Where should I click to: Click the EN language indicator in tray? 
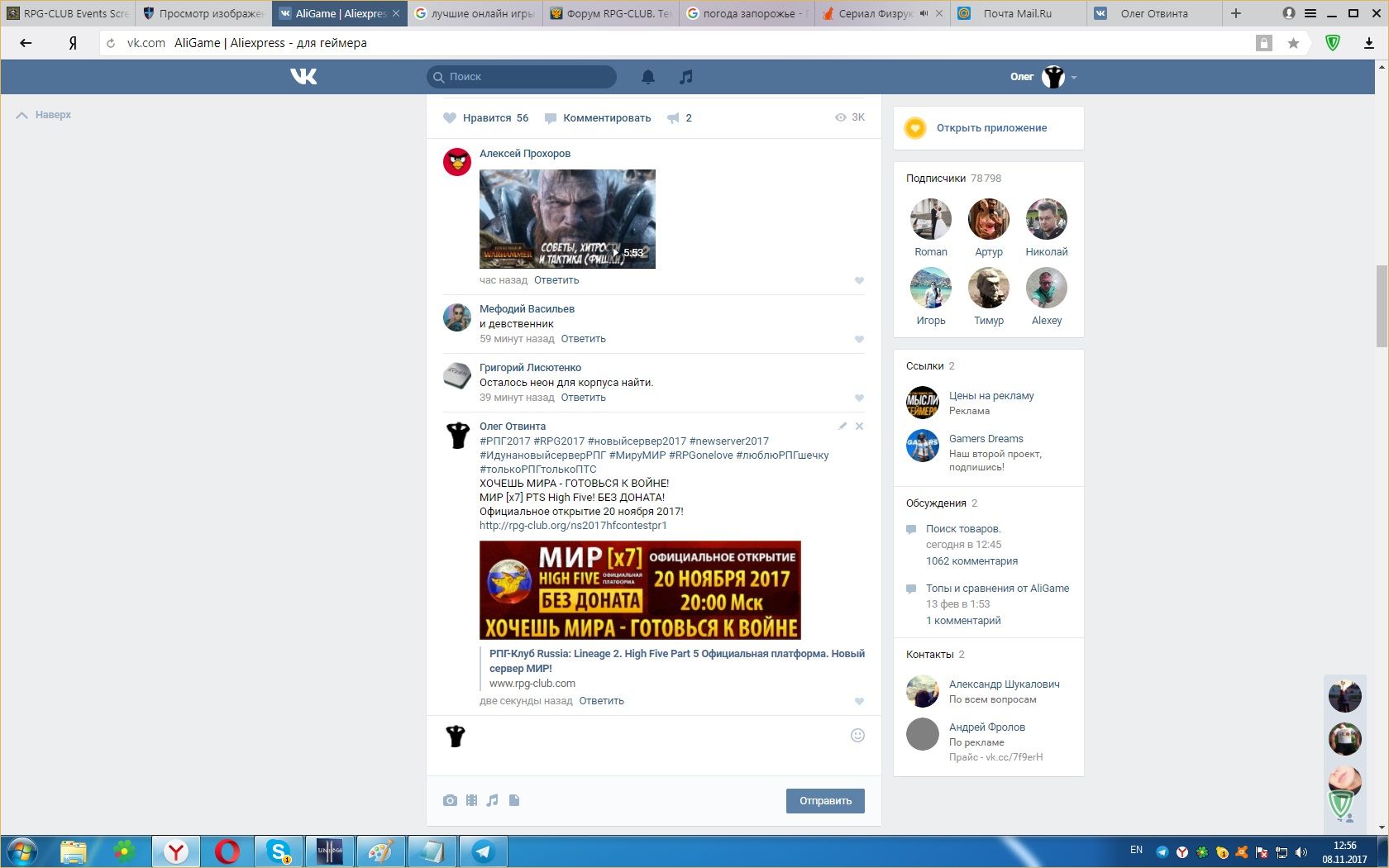click(1136, 850)
